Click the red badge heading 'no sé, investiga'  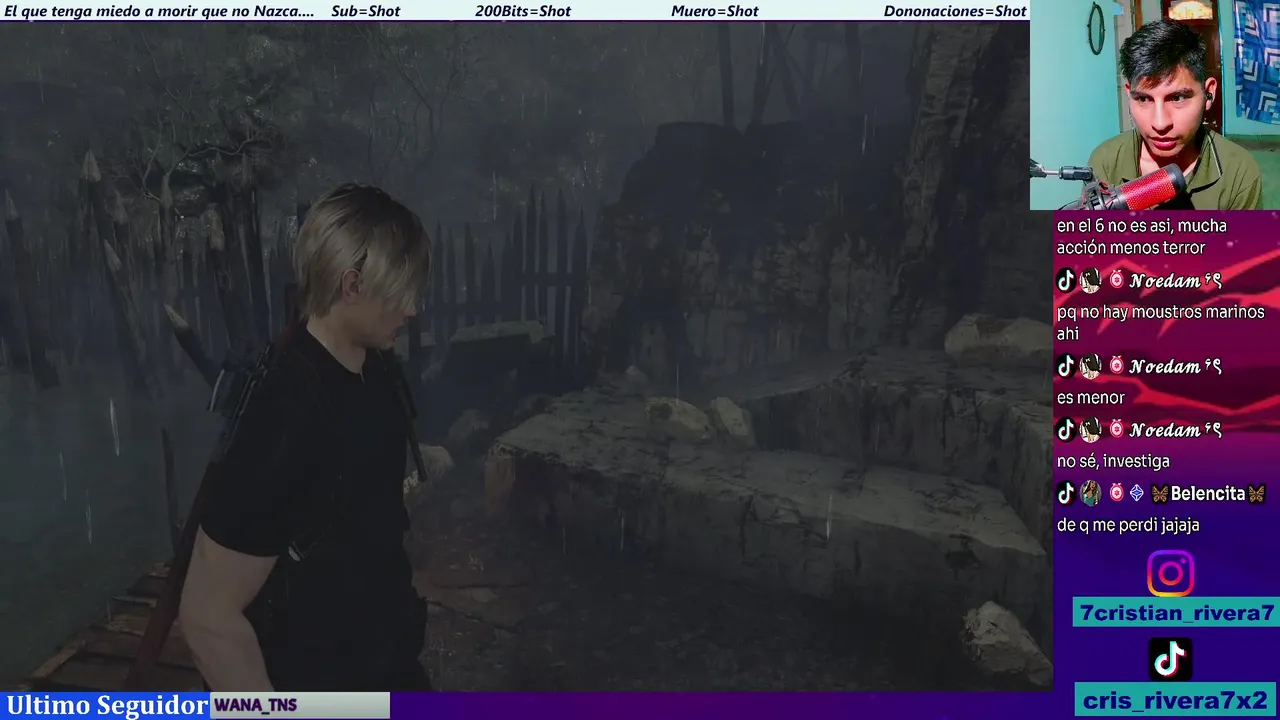[1116, 430]
